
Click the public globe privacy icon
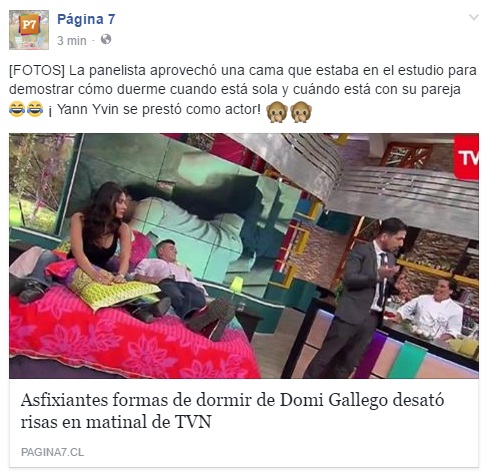pos(106,40)
